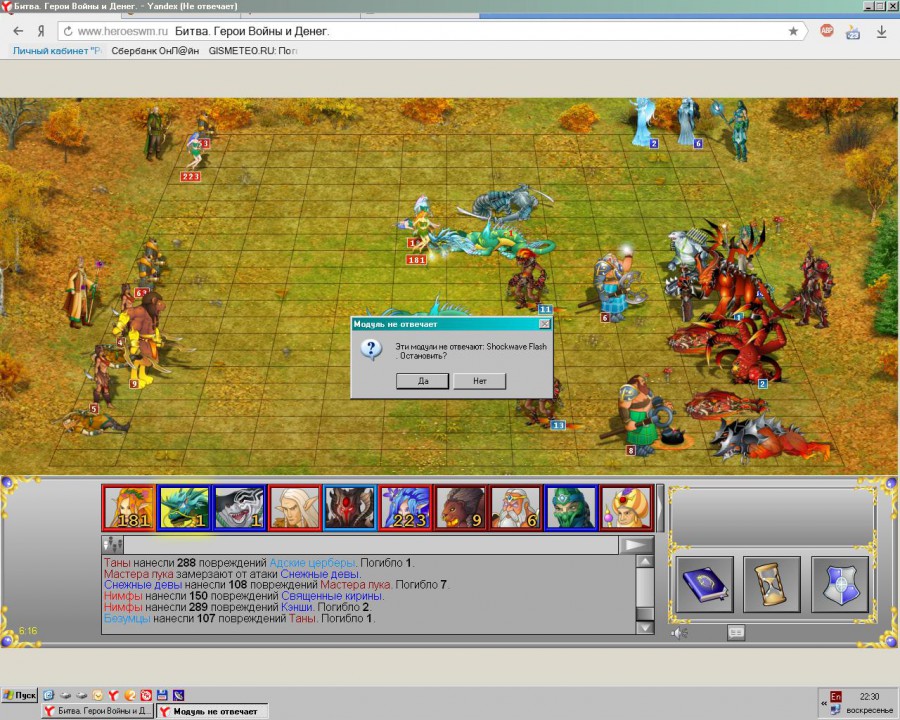Go back with the browser back arrow
900x720 pixels.
(x=18, y=31)
